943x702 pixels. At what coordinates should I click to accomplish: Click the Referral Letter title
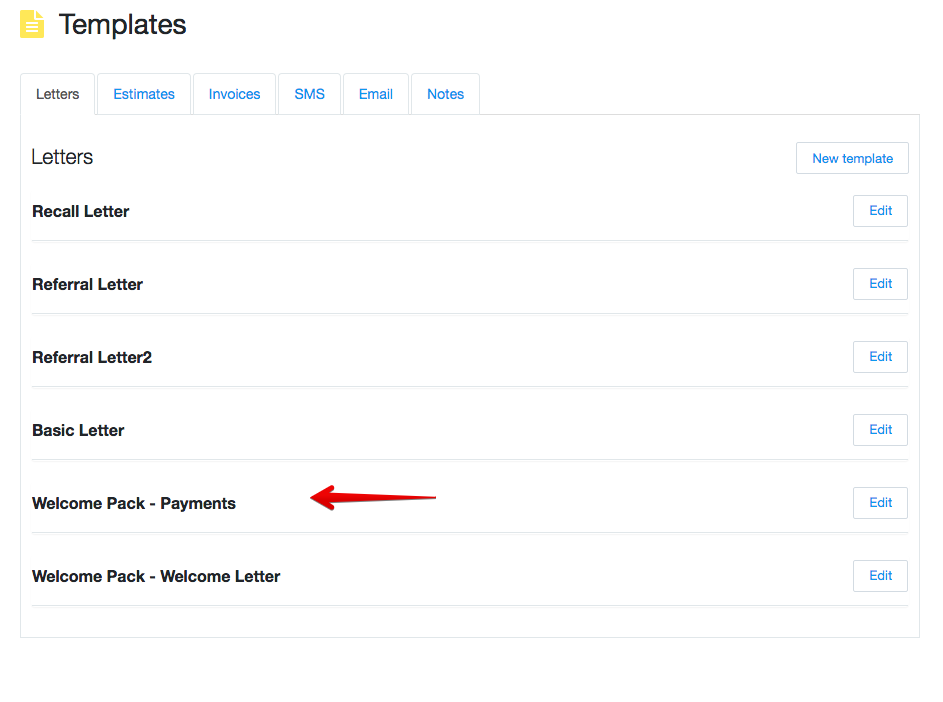(87, 285)
